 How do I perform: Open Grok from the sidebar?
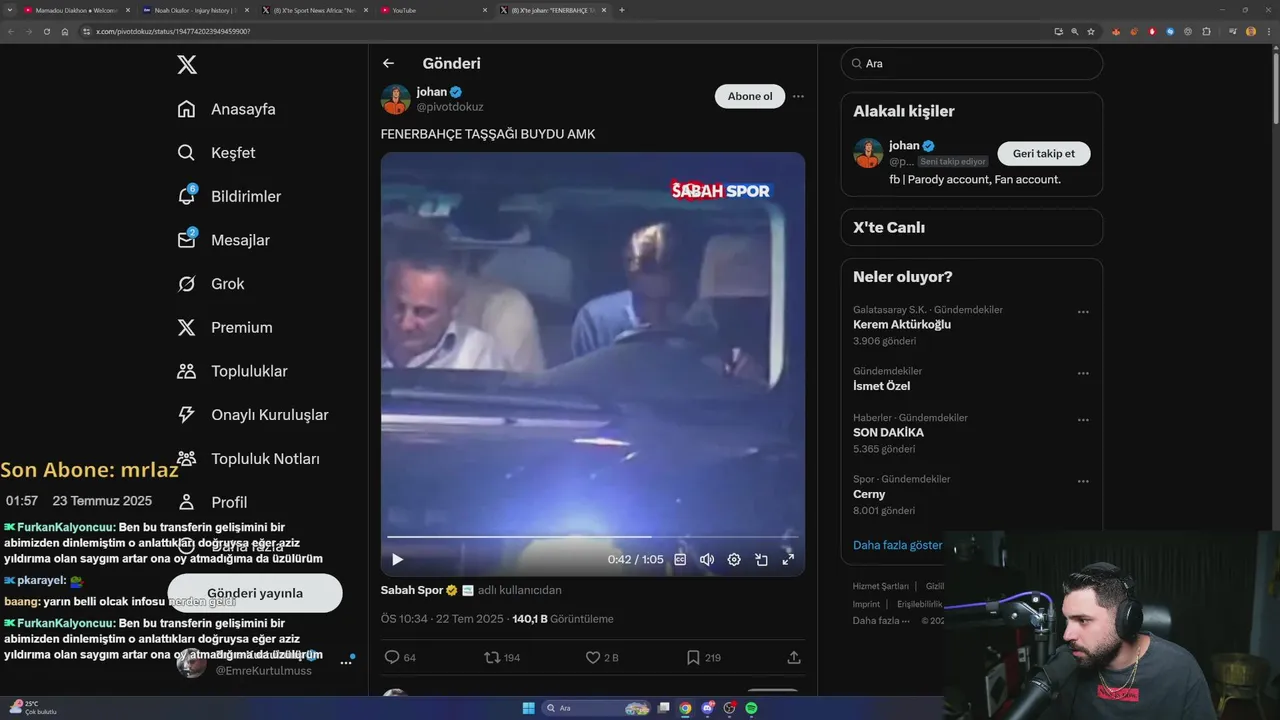click(211, 284)
